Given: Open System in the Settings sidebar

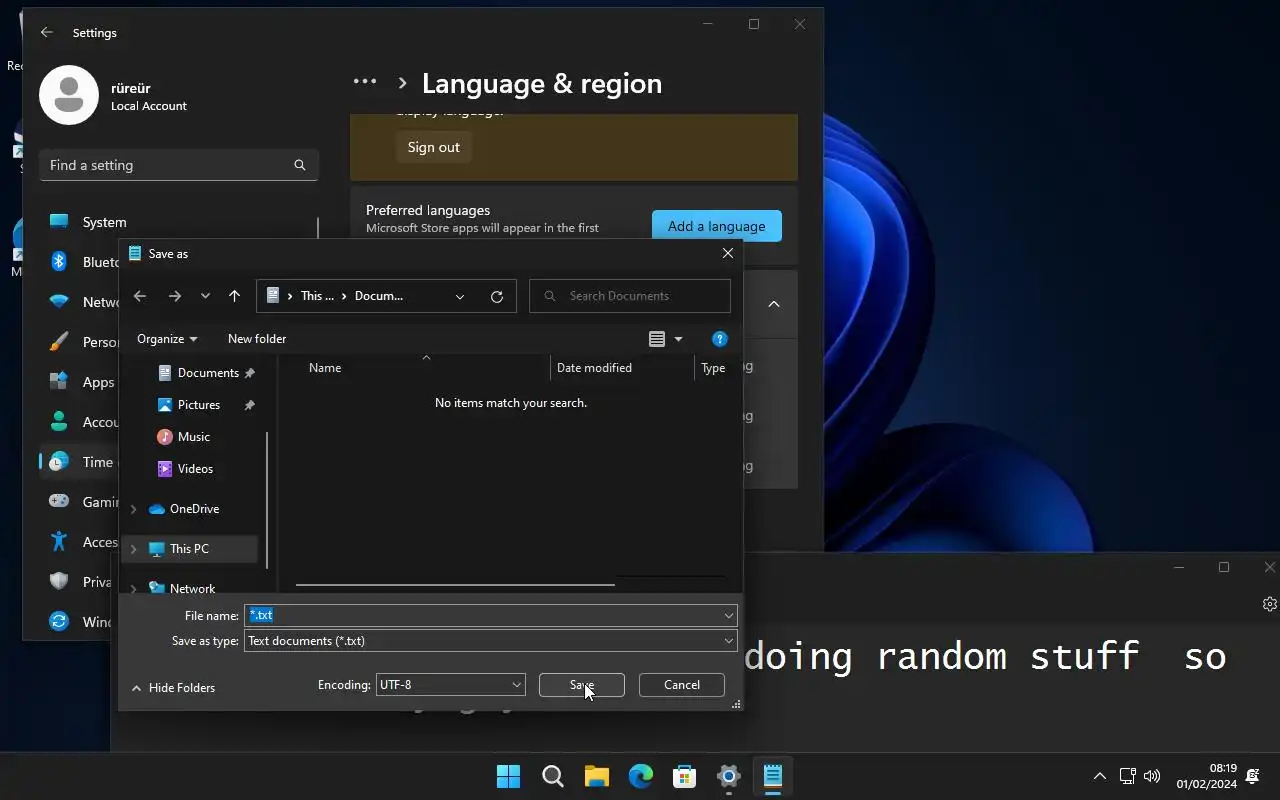Looking at the screenshot, I should [105, 222].
